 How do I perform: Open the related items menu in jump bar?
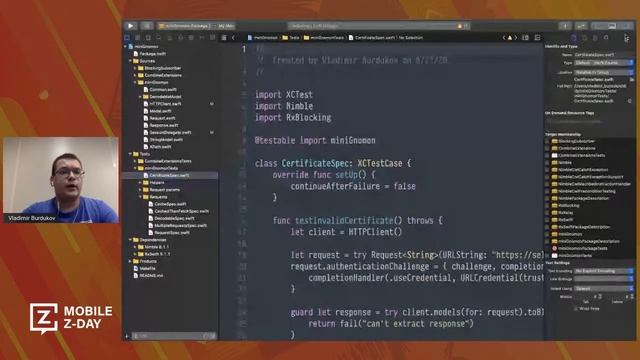[x=224, y=38]
